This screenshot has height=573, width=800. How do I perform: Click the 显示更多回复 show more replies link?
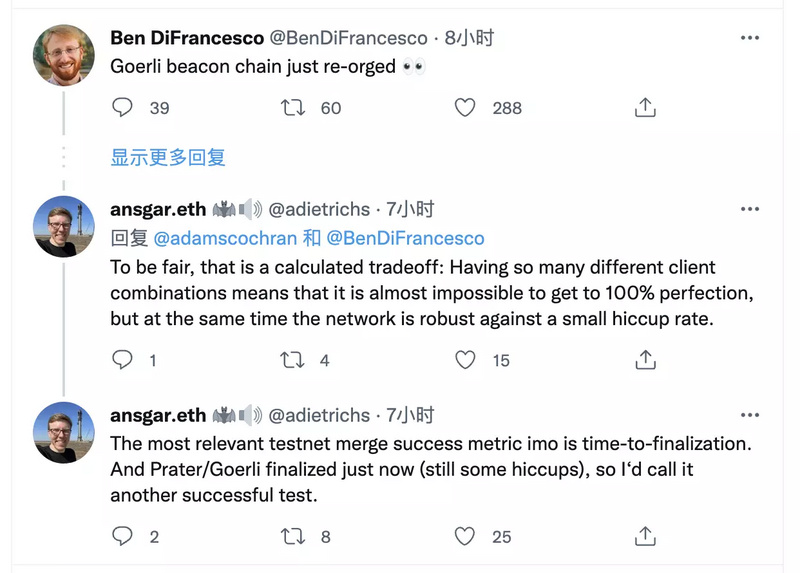[x=168, y=157]
